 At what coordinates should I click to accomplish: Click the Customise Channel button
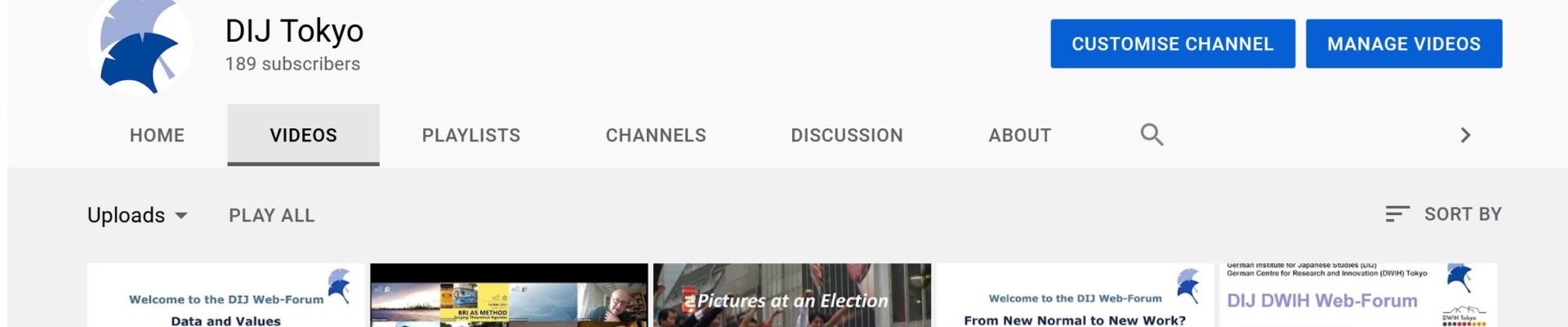(1173, 43)
